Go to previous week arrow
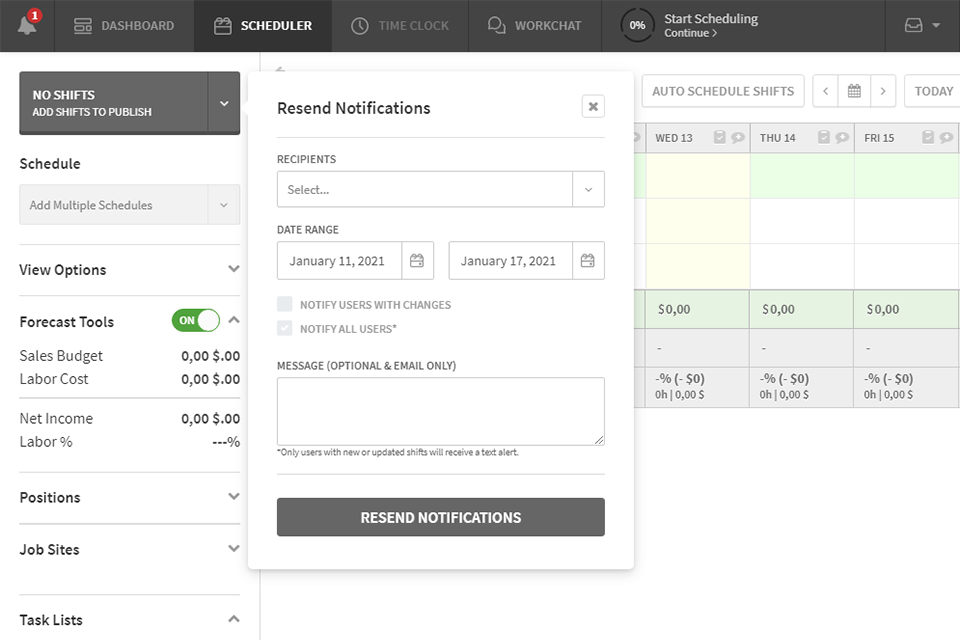The width and height of the screenshot is (960, 640). (x=825, y=91)
